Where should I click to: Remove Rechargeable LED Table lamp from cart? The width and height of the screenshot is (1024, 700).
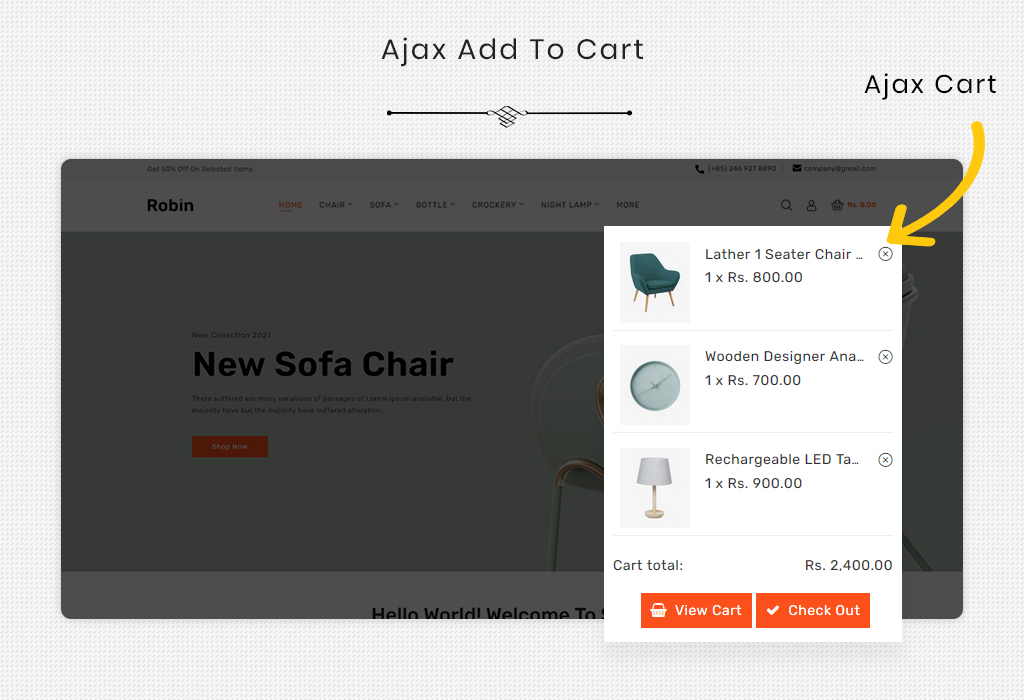click(x=885, y=460)
